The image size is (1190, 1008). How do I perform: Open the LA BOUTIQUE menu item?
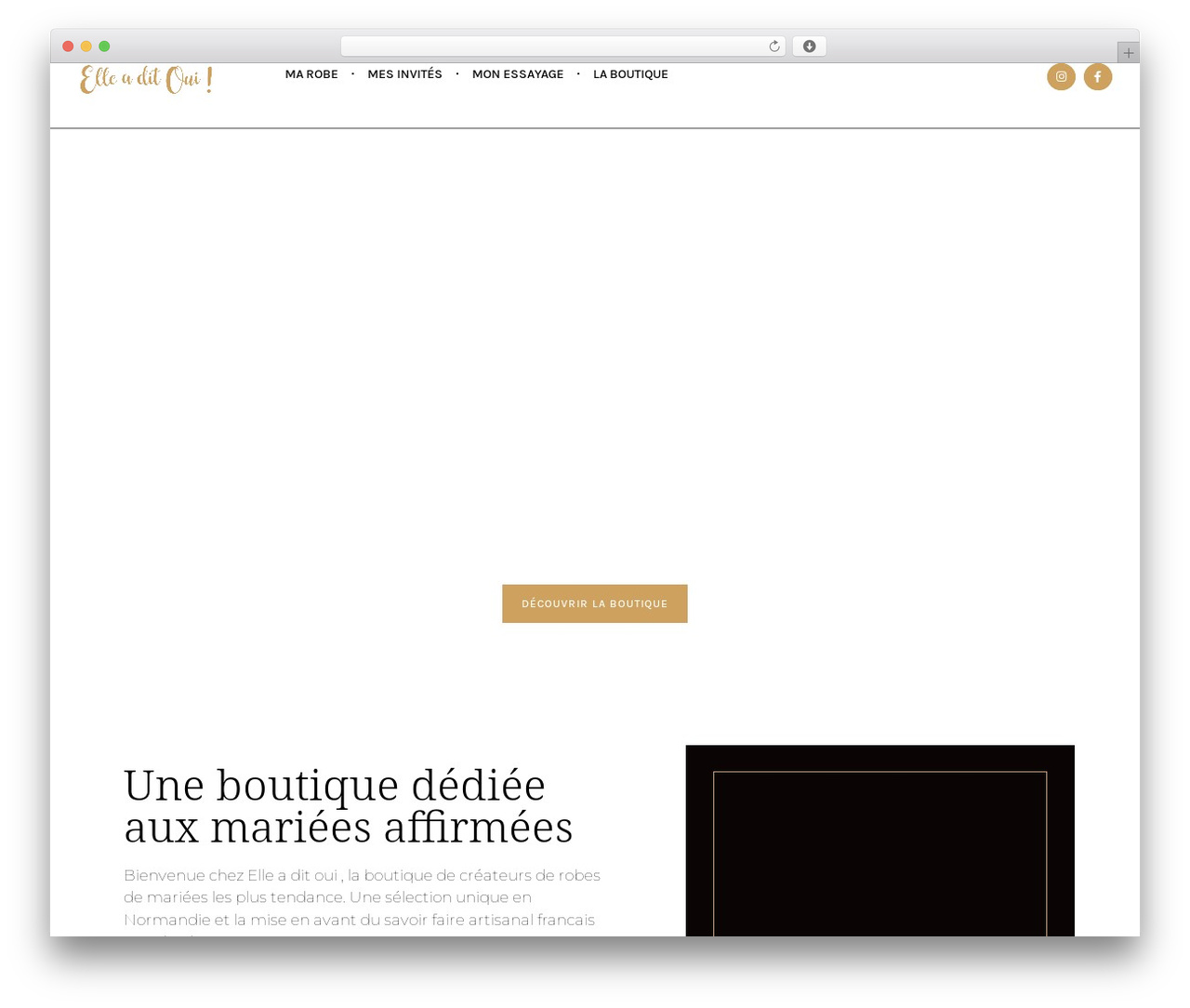point(630,74)
